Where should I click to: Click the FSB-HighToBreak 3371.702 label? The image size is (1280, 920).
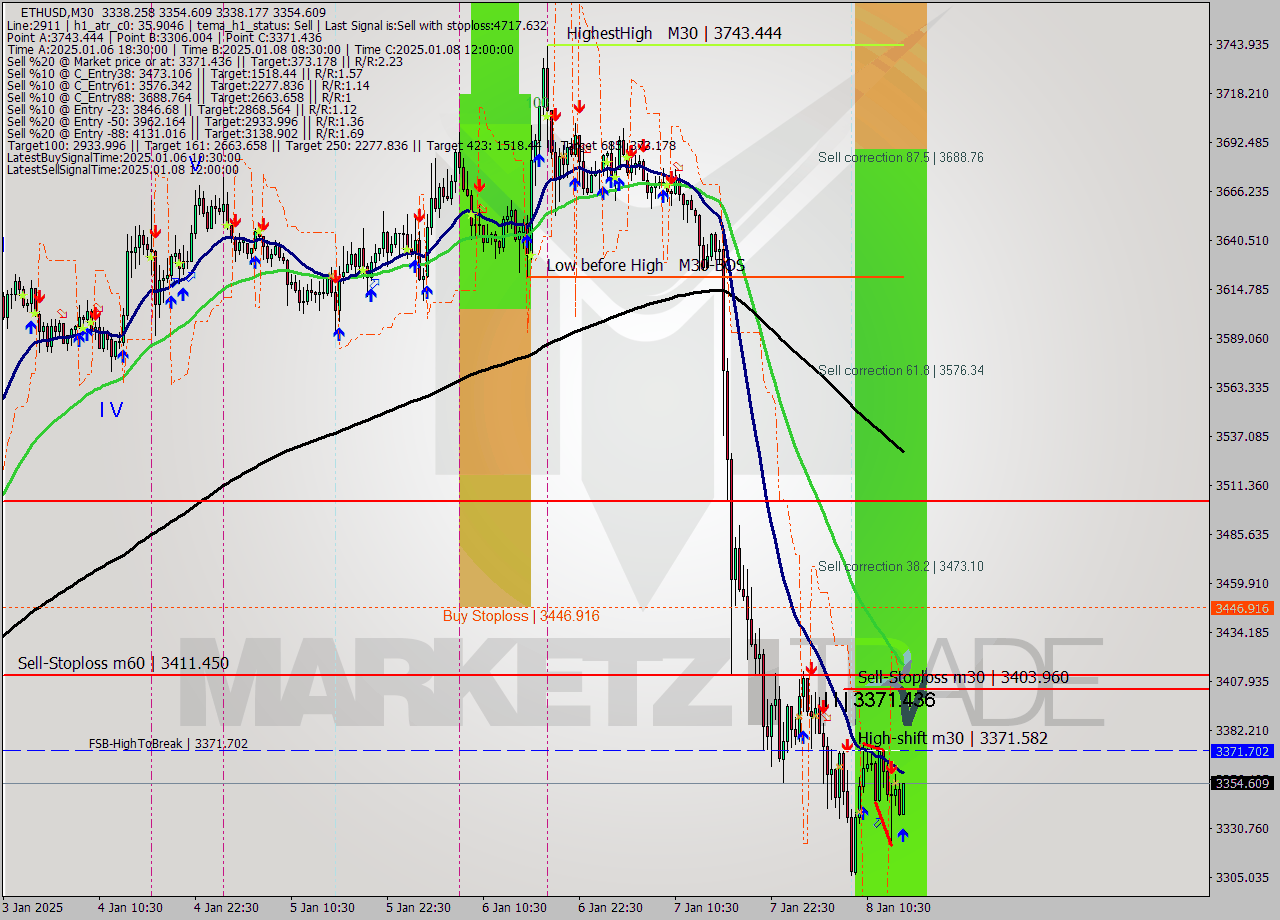[x=168, y=743]
